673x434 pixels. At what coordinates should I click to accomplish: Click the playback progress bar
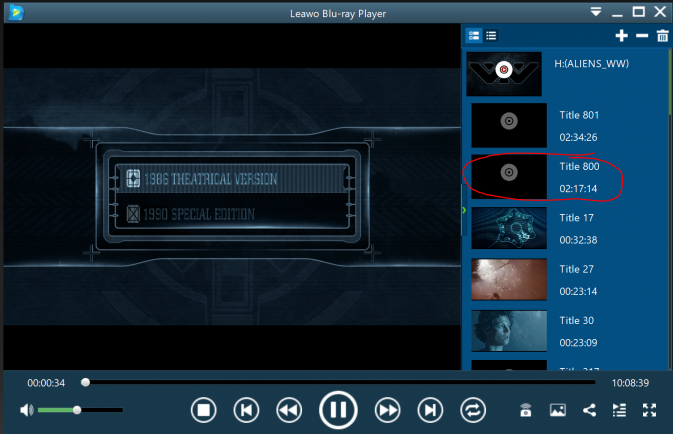pyautogui.click(x=338, y=382)
